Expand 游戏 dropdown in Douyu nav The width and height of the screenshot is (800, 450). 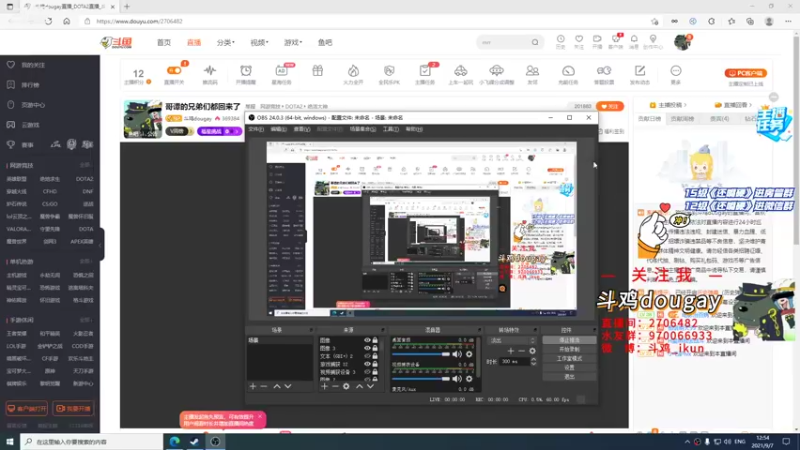pyautogui.click(x=293, y=43)
